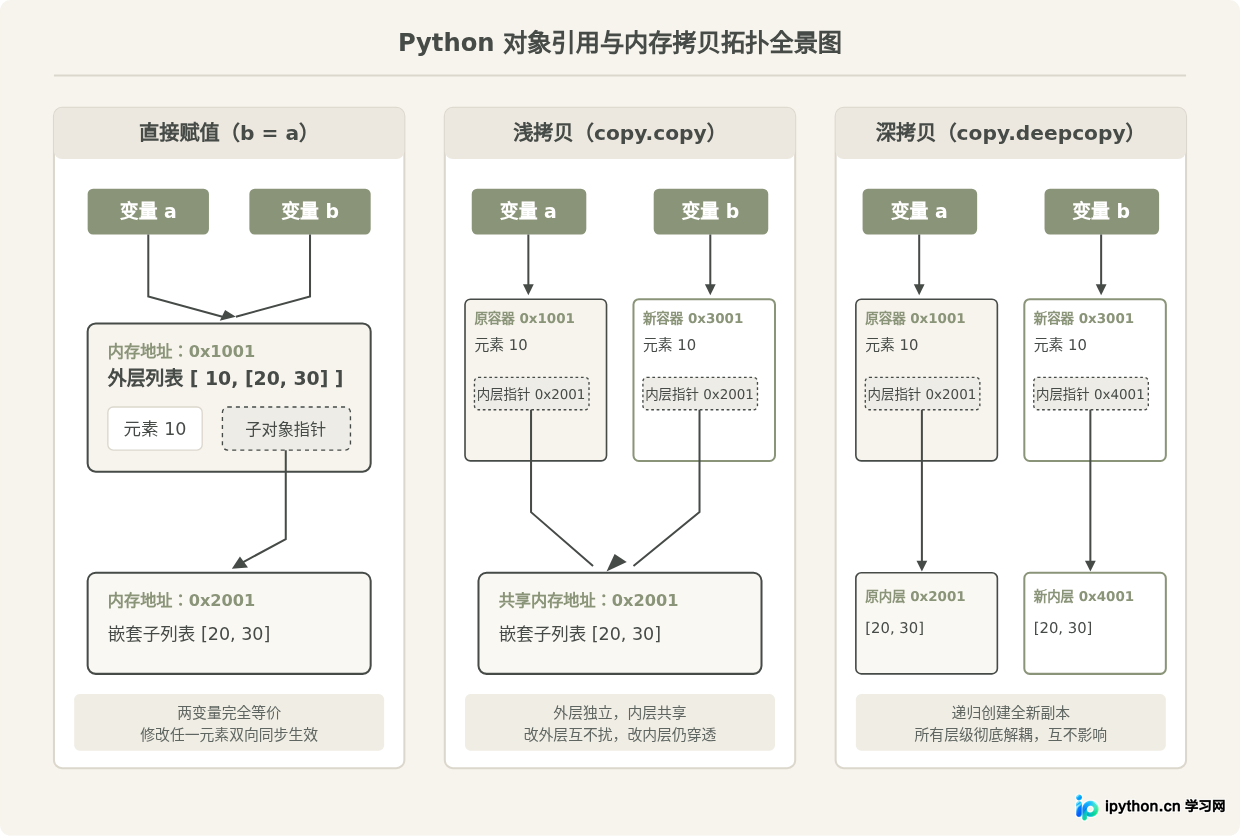Select the "直接赋值（b = a）" panel header
1240x836 pixels.
[x=229, y=133]
